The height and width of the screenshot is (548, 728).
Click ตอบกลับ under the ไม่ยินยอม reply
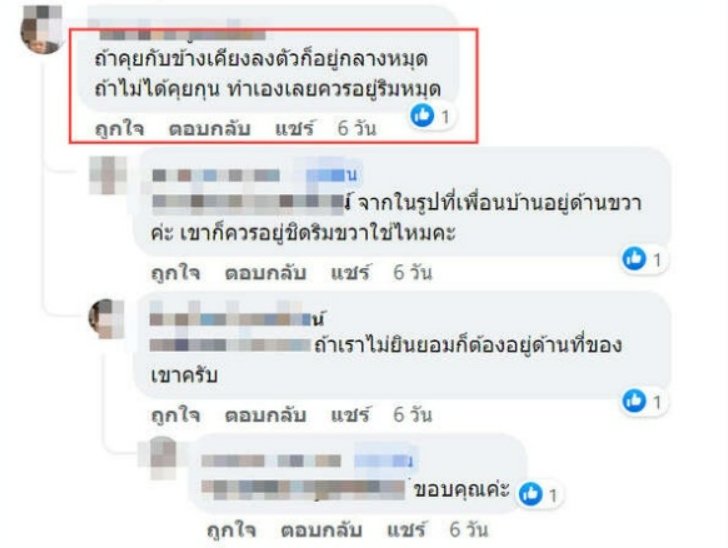[x=266, y=415]
